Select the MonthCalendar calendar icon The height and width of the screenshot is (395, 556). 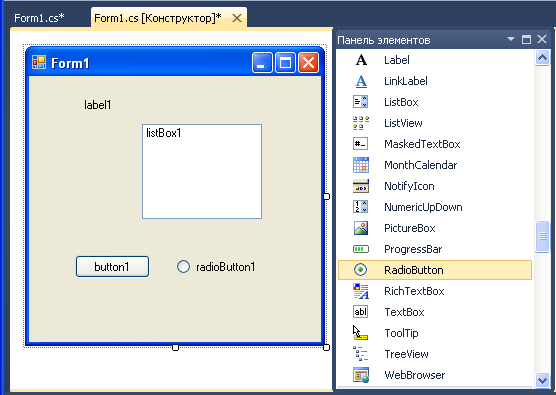361,165
